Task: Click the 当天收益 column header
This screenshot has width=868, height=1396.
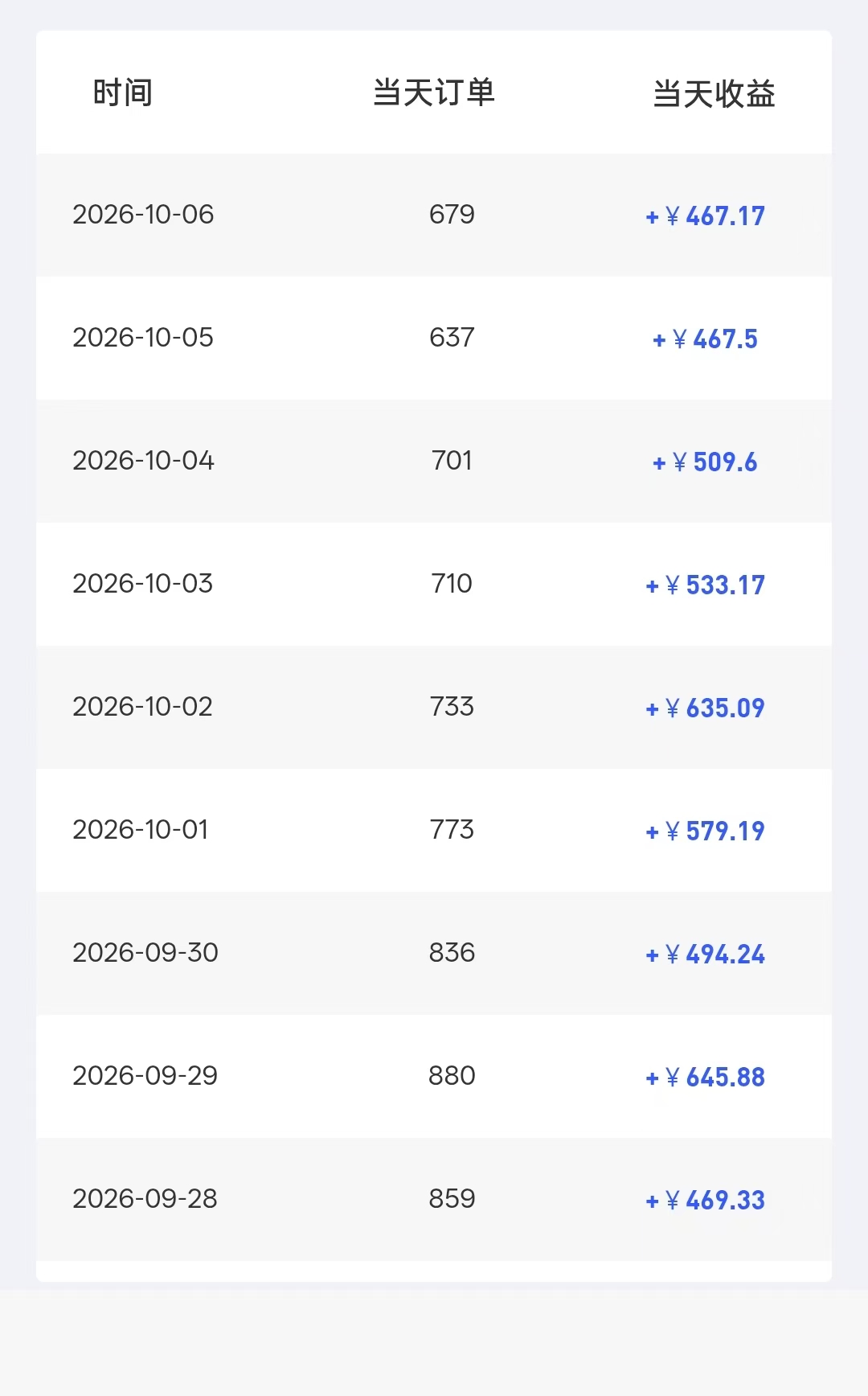Action: [714, 94]
